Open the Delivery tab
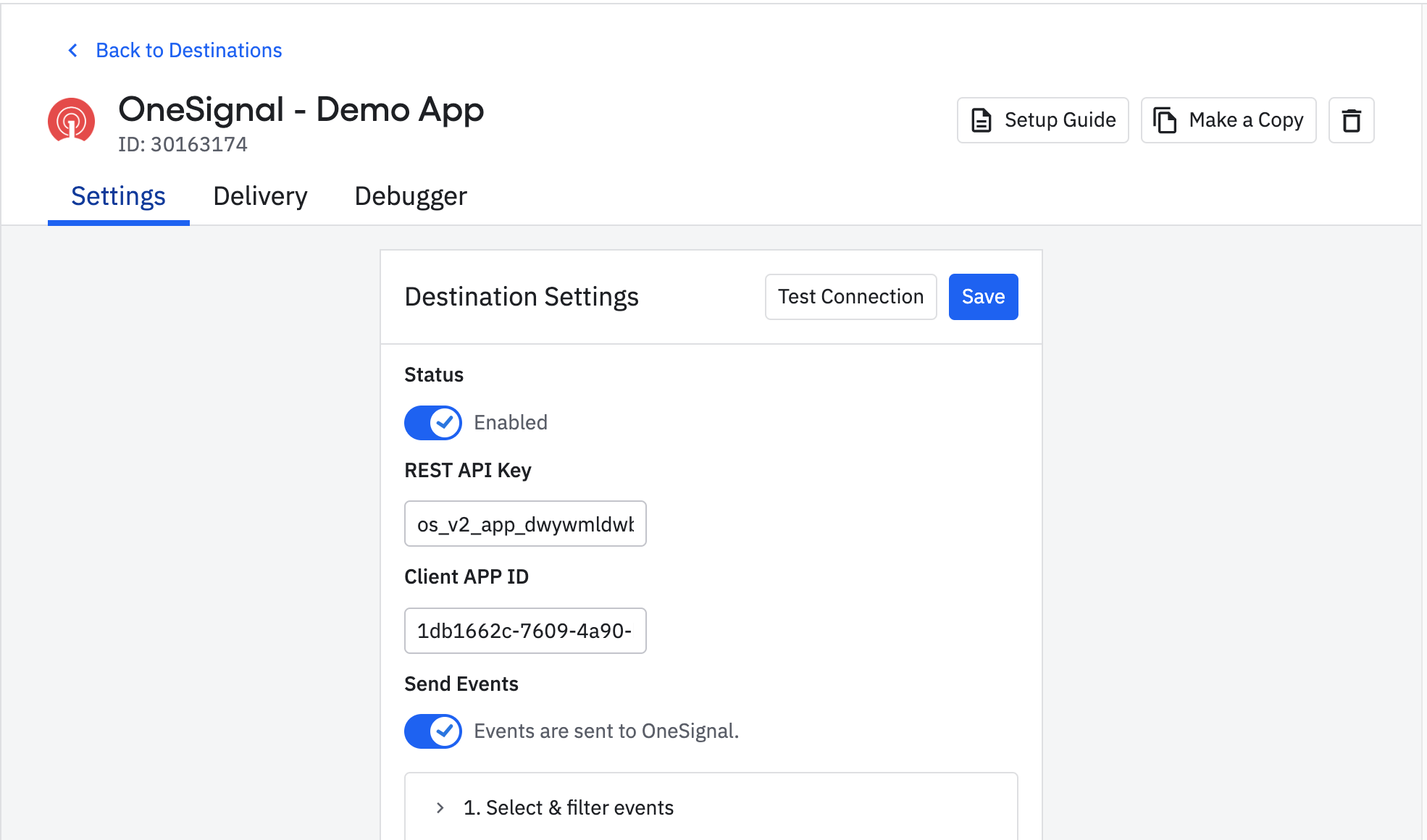The height and width of the screenshot is (840, 1427). coord(260,196)
